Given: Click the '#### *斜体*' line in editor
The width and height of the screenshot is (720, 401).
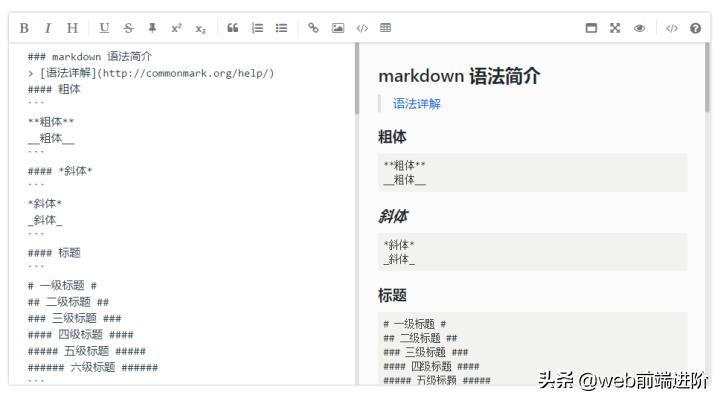Looking at the screenshot, I should 60,171.
